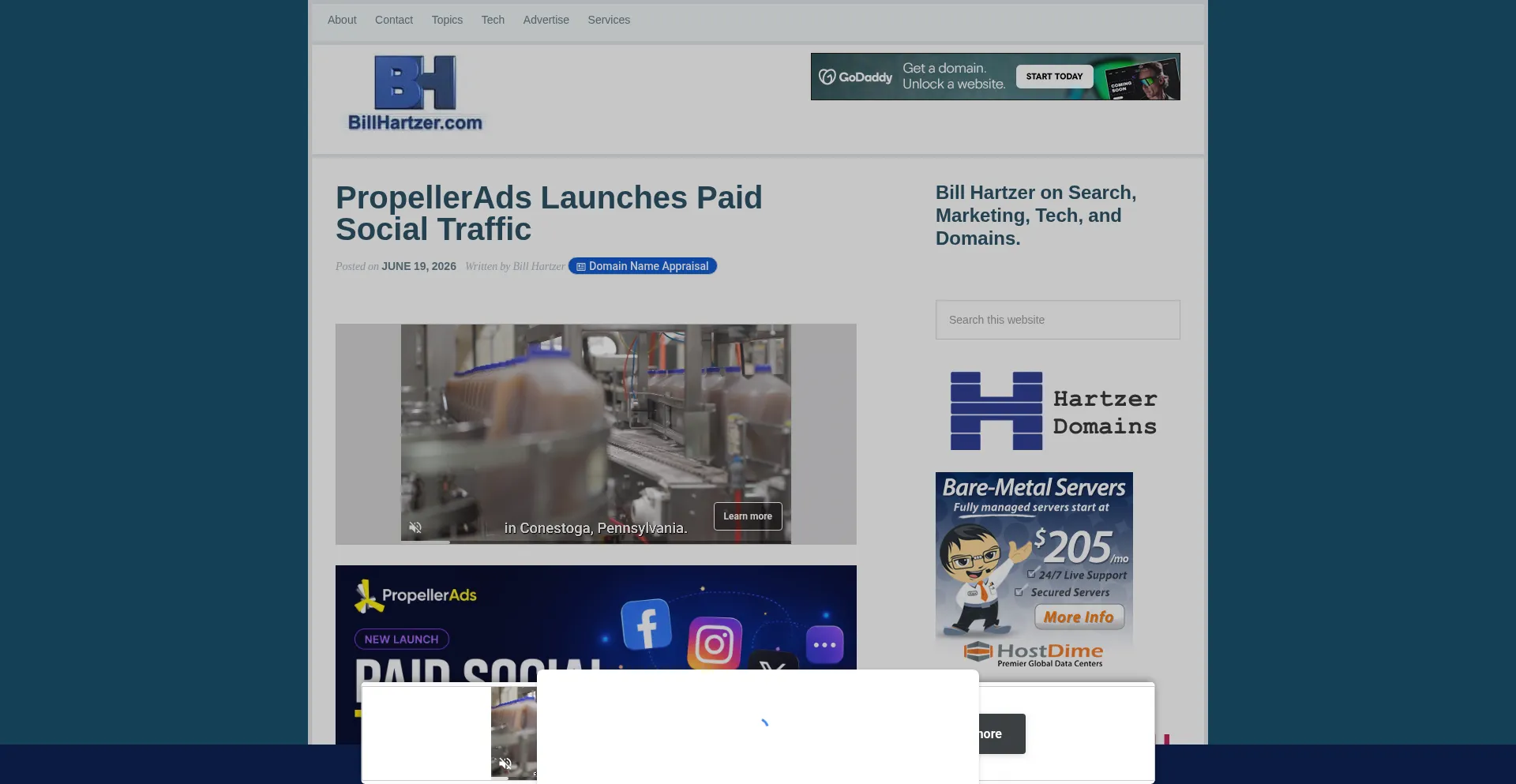
Task: Open the Advertise page
Action: (546, 20)
